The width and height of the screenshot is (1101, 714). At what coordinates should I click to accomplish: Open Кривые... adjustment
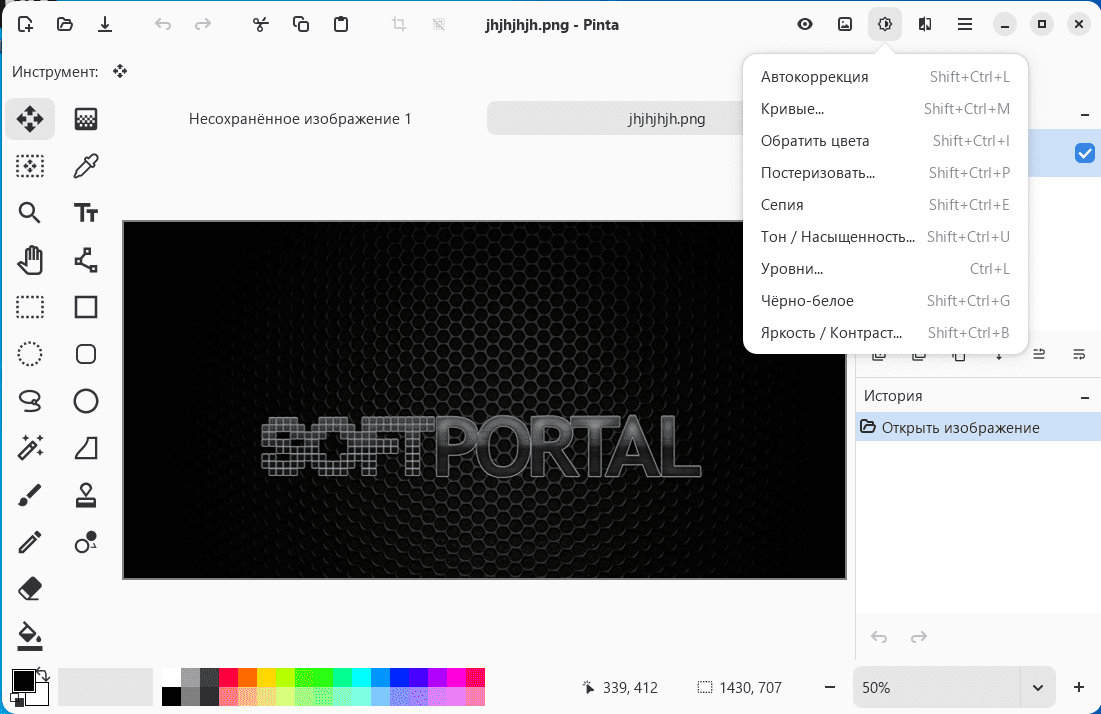coord(885,109)
